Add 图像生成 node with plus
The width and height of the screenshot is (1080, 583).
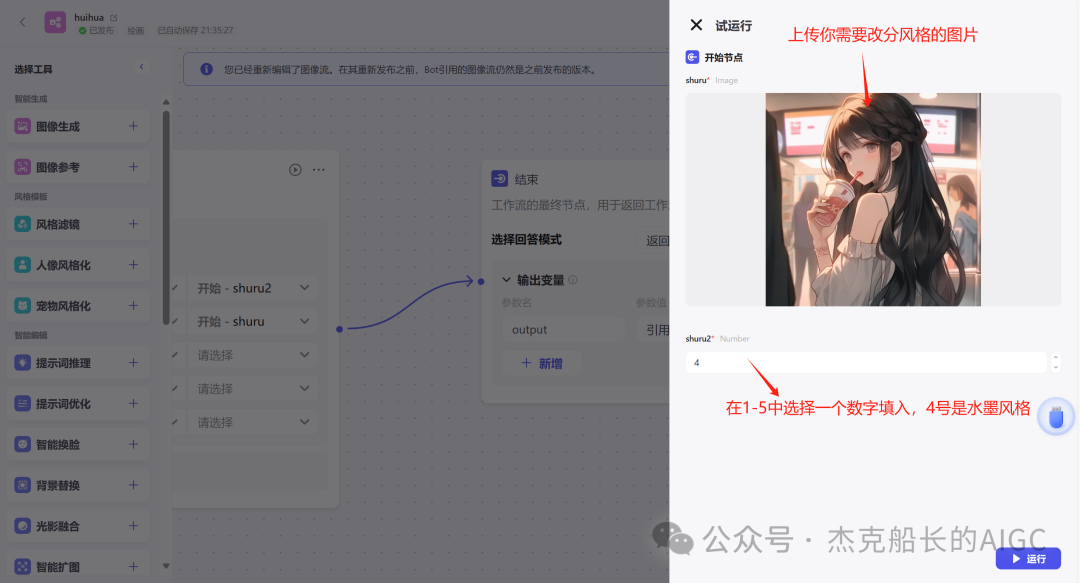134,126
